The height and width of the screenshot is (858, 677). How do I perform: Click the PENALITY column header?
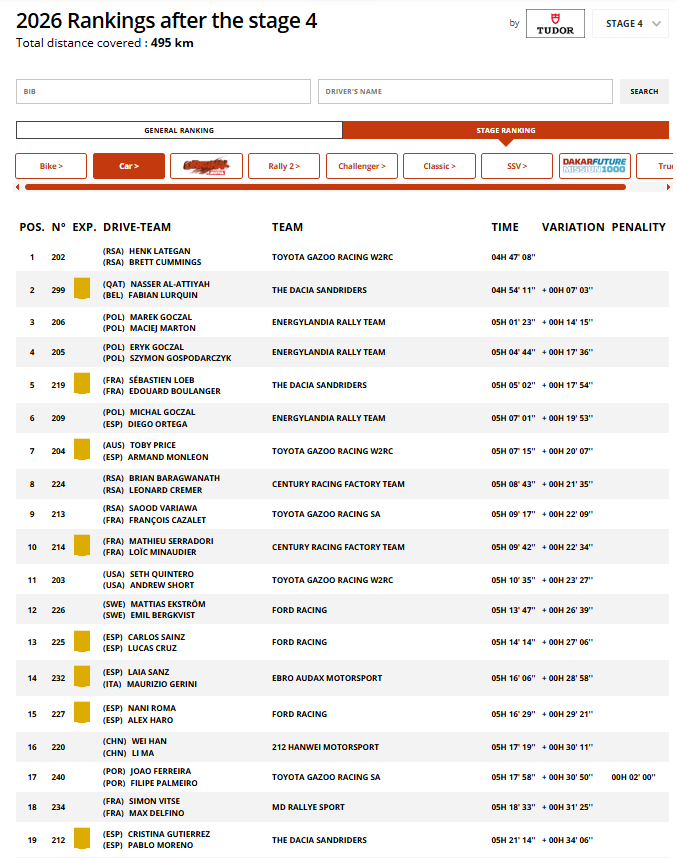639,227
